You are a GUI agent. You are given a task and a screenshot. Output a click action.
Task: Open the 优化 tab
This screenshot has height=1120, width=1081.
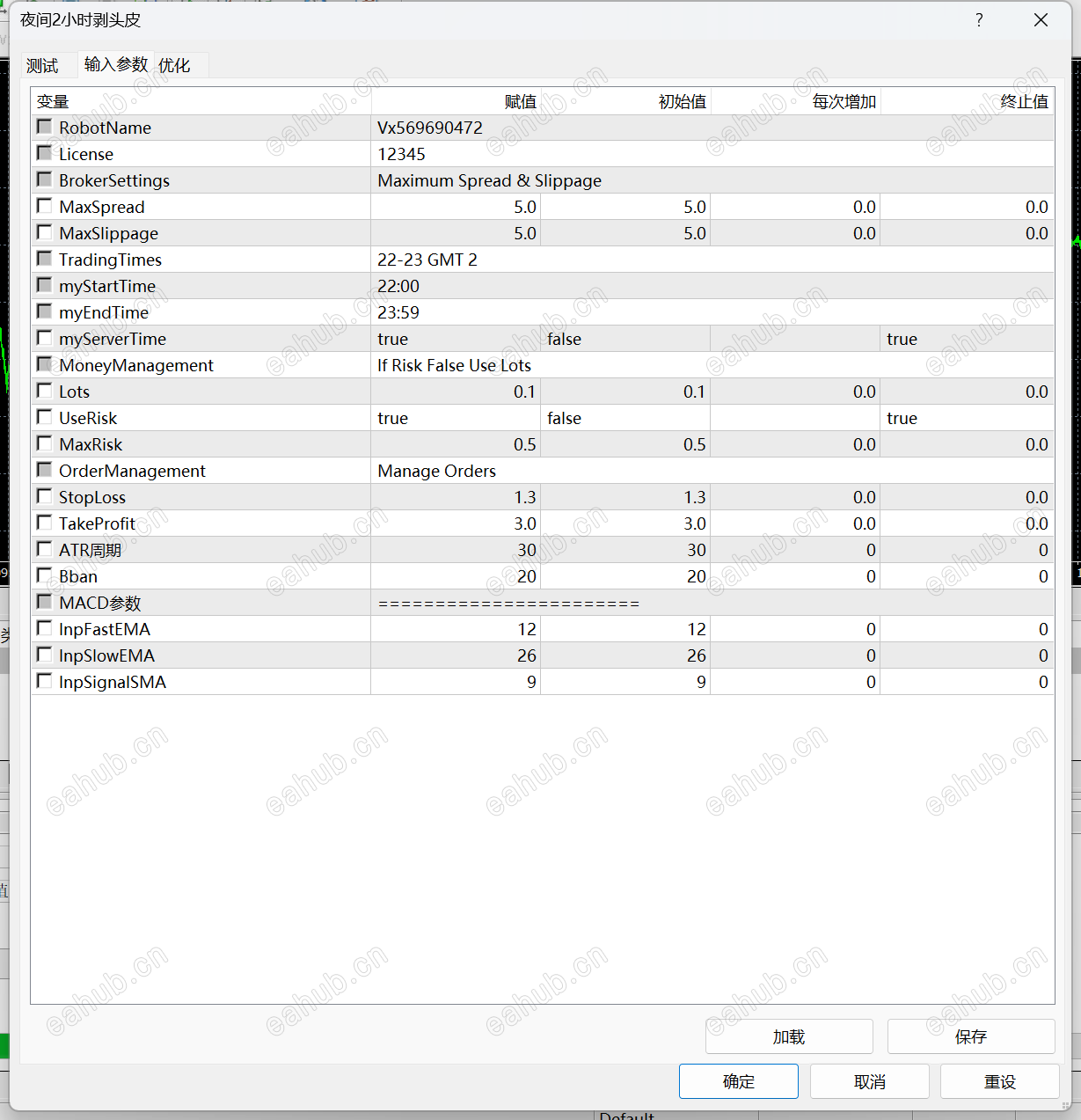click(x=174, y=66)
